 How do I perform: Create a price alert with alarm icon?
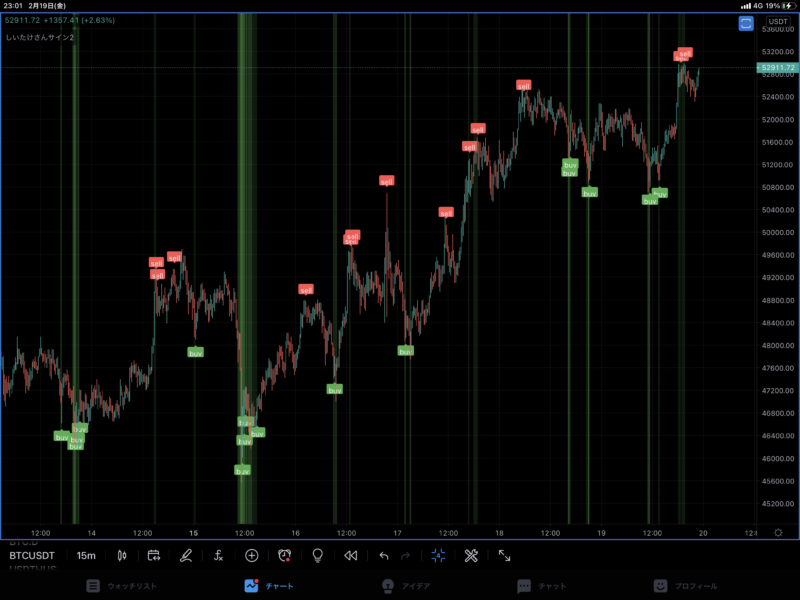click(285, 555)
